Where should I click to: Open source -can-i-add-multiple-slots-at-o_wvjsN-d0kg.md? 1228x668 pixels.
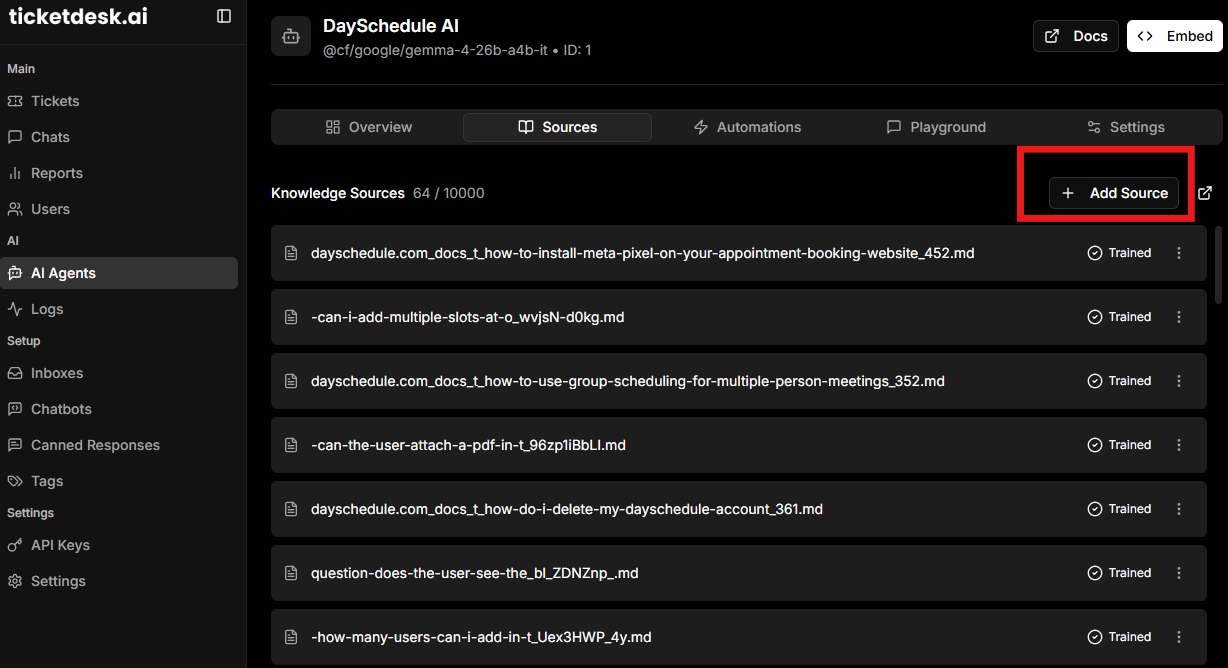pyautogui.click(x=468, y=317)
